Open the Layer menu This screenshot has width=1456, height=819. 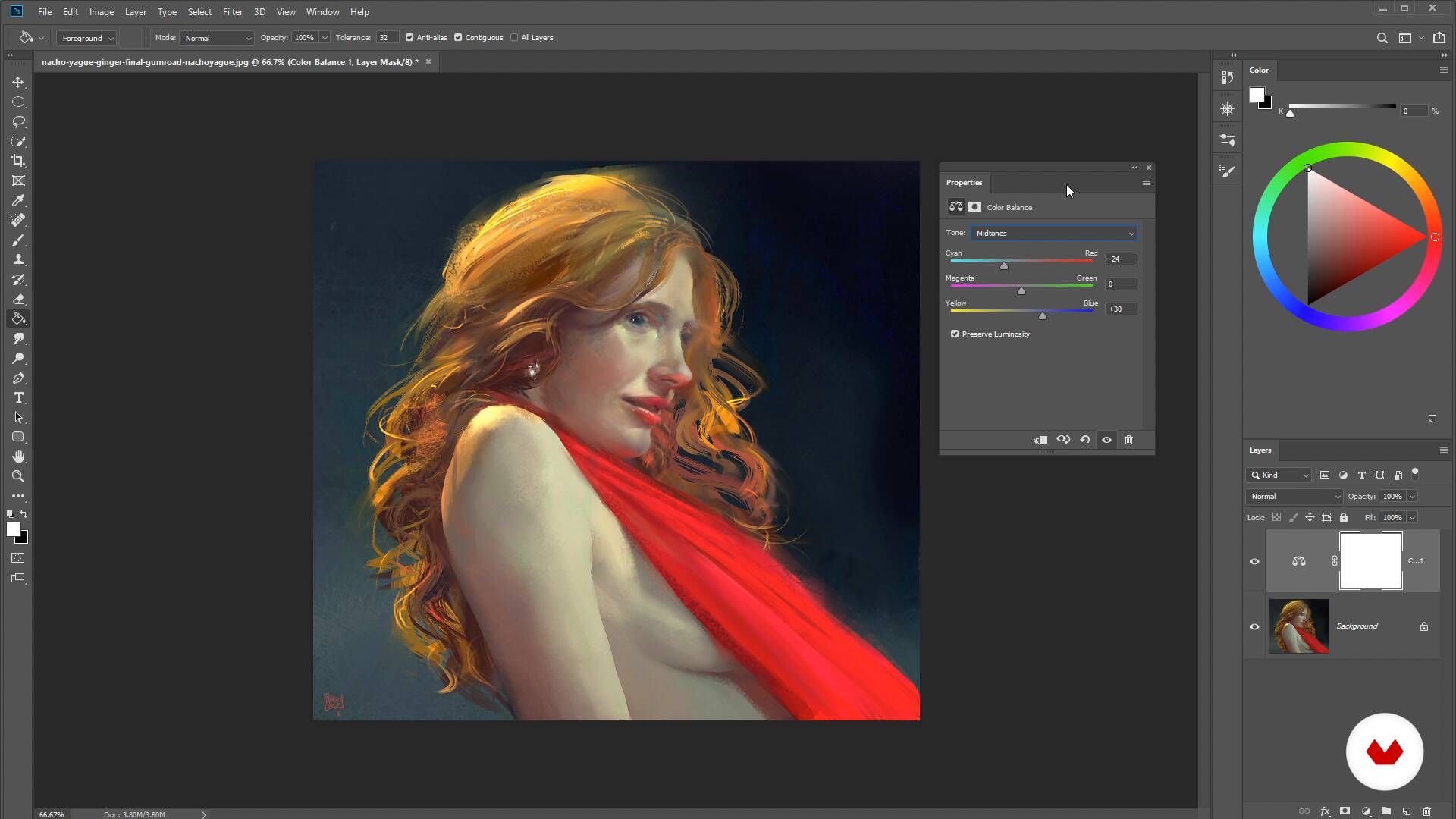tap(136, 12)
